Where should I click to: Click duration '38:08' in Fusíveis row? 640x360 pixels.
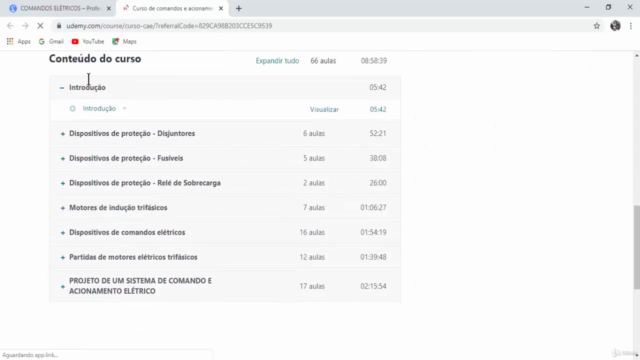(x=378, y=158)
